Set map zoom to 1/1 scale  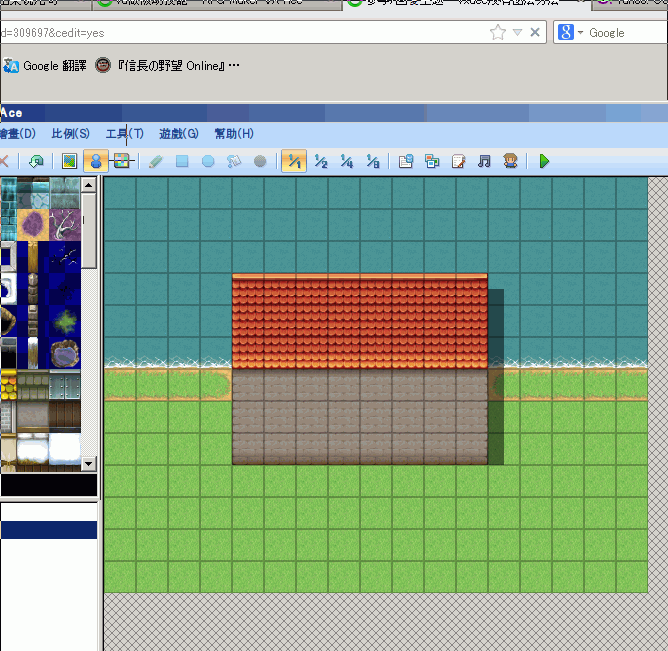coord(294,161)
